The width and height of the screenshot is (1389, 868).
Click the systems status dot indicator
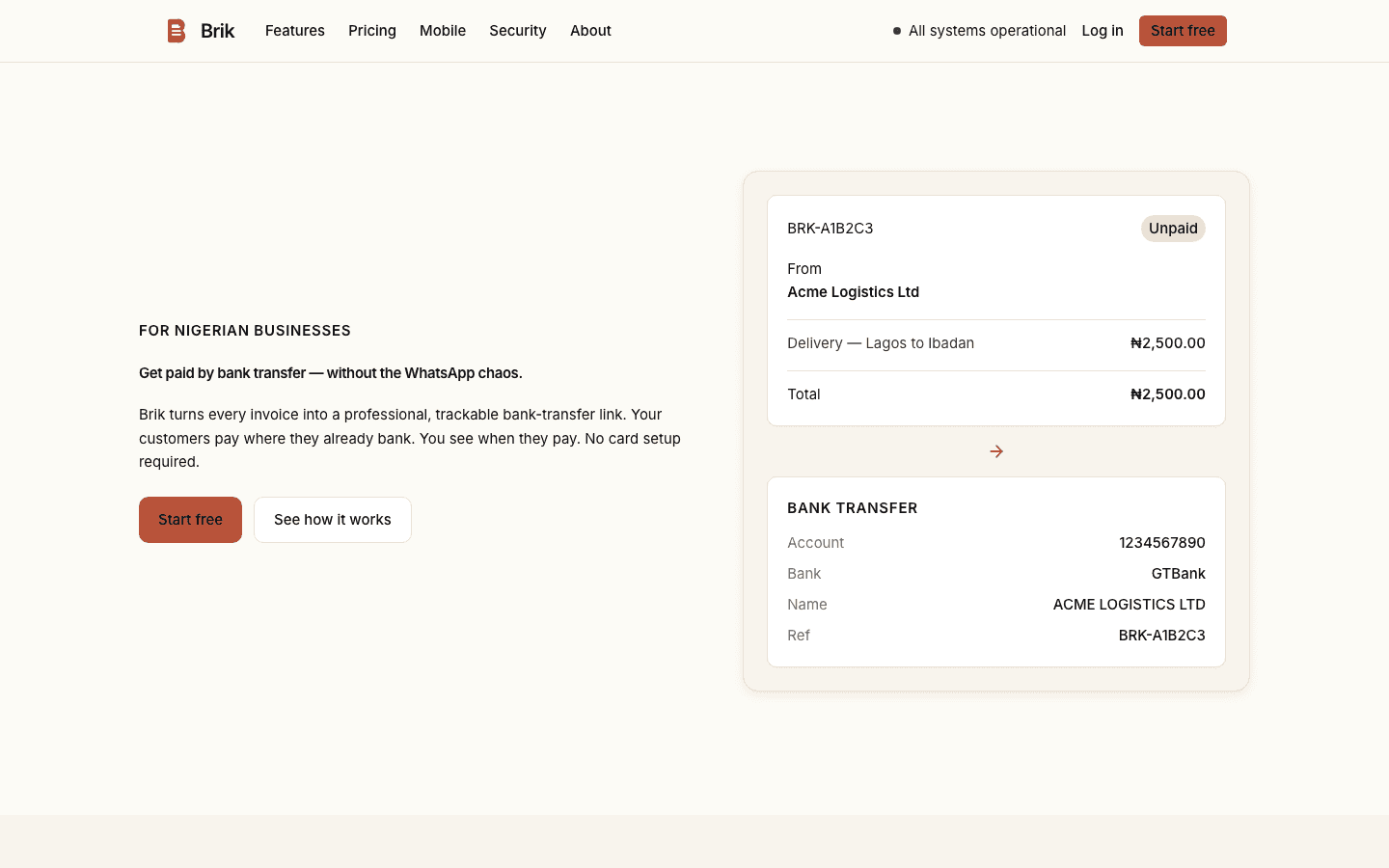(x=897, y=31)
